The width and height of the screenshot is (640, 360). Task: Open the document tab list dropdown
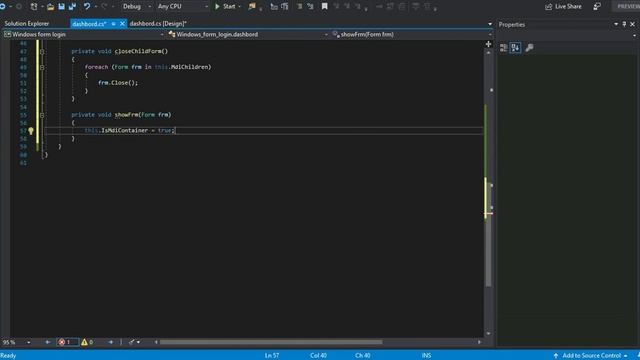coord(490,24)
